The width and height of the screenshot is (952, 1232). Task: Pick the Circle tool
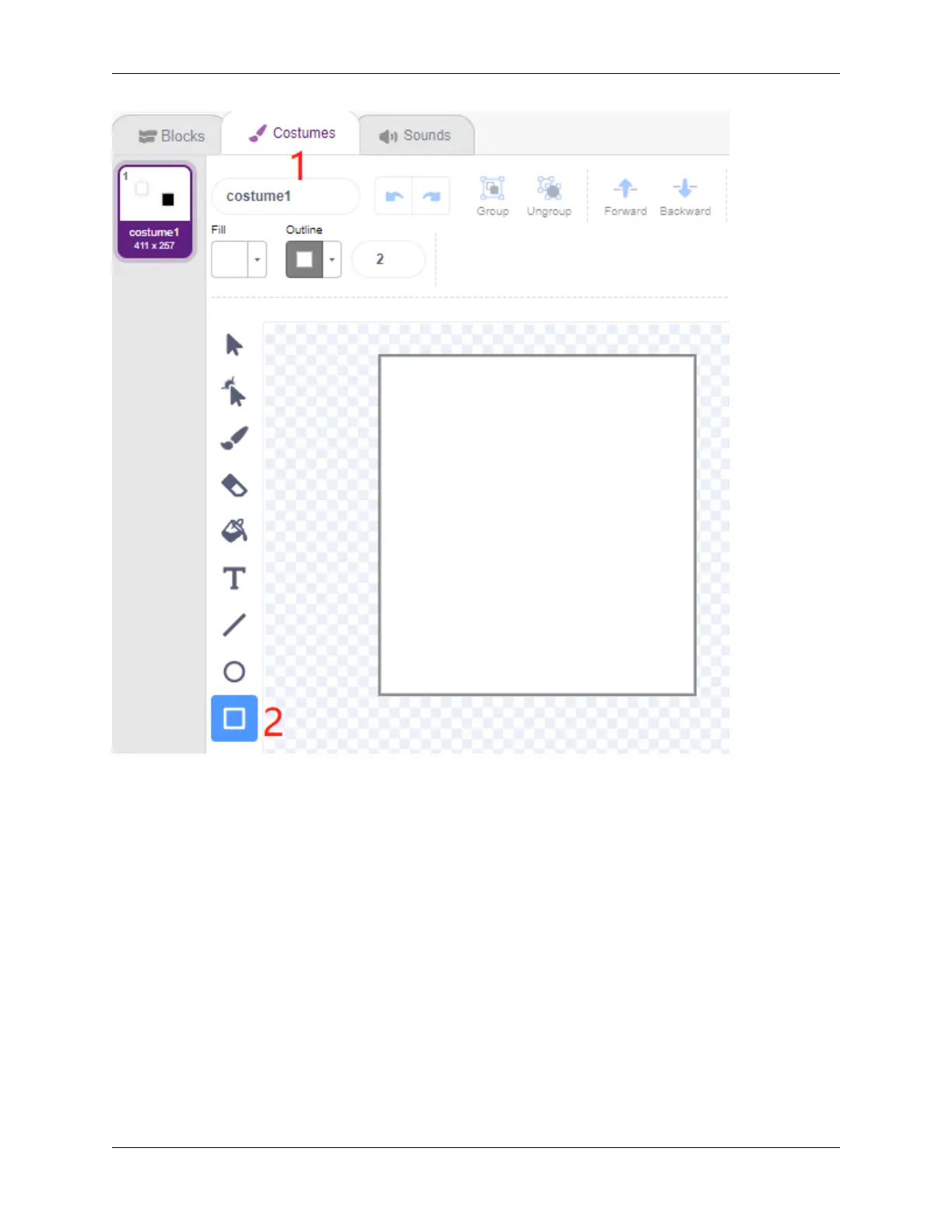coord(234,671)
